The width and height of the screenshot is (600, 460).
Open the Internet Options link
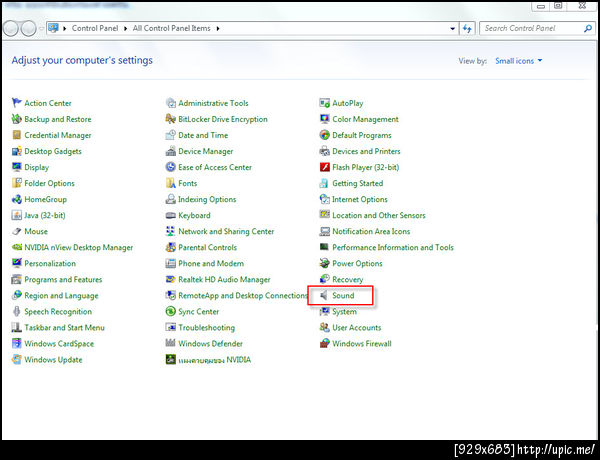pyautogui.click(x=360, y=199)
